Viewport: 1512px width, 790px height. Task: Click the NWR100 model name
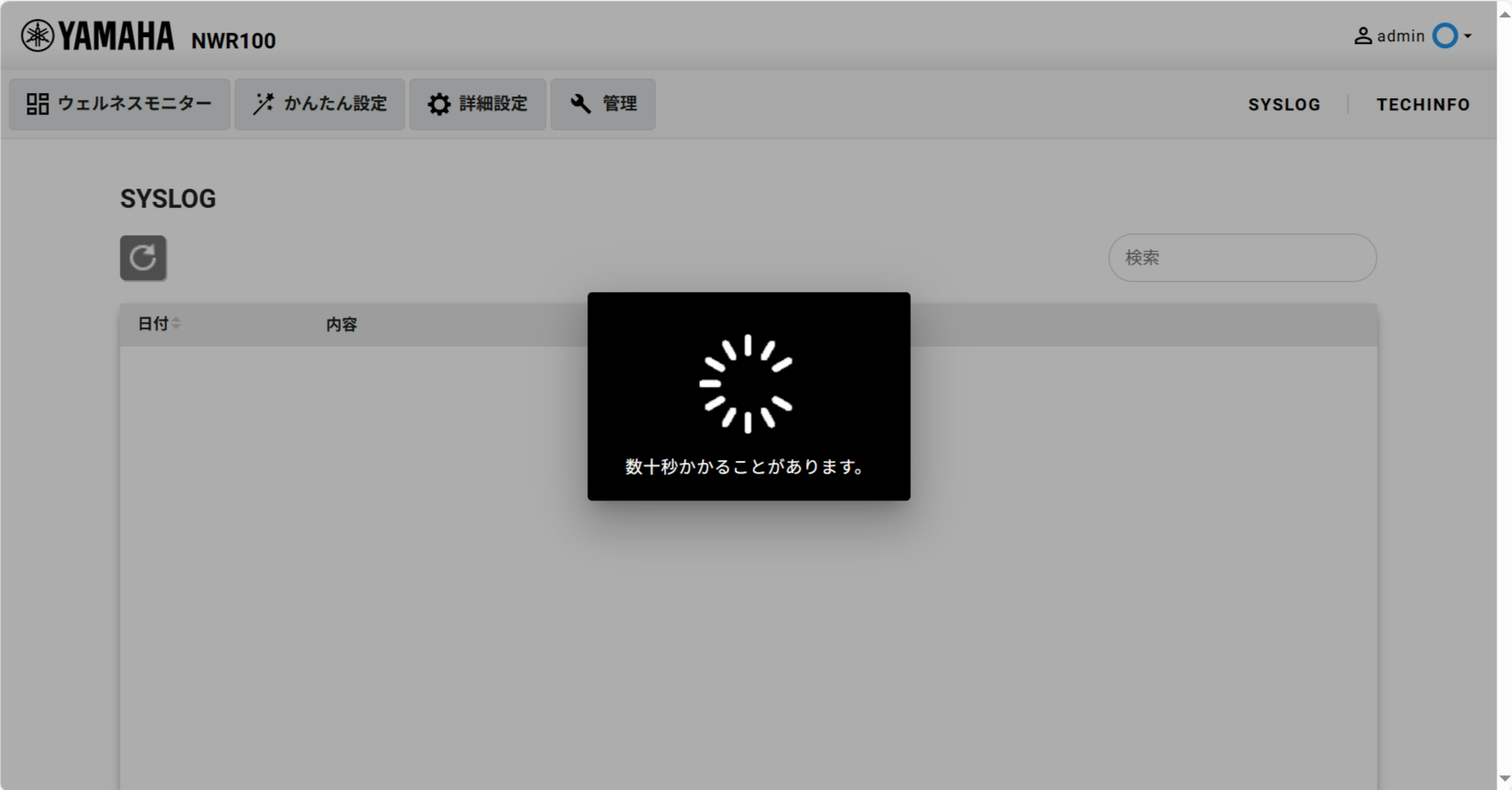tap(233, 41)
